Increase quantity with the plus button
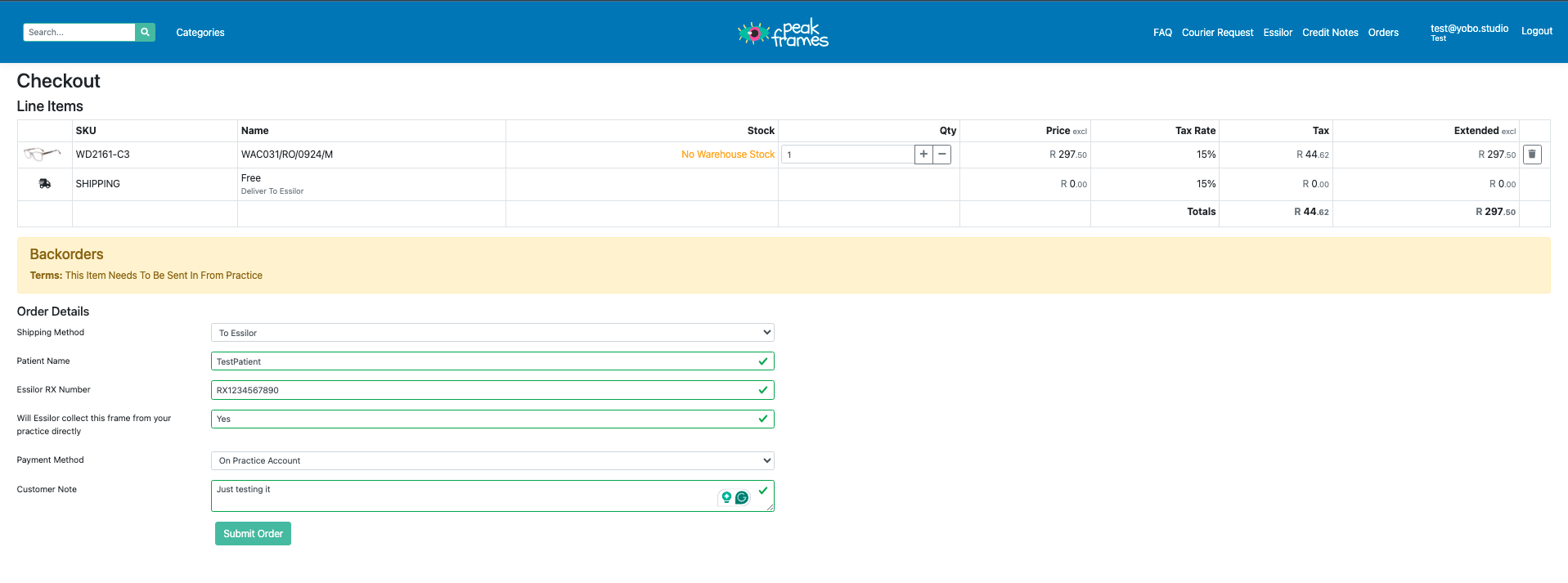The width and height of the screenshot is (1568, 583). coord(923,155)
